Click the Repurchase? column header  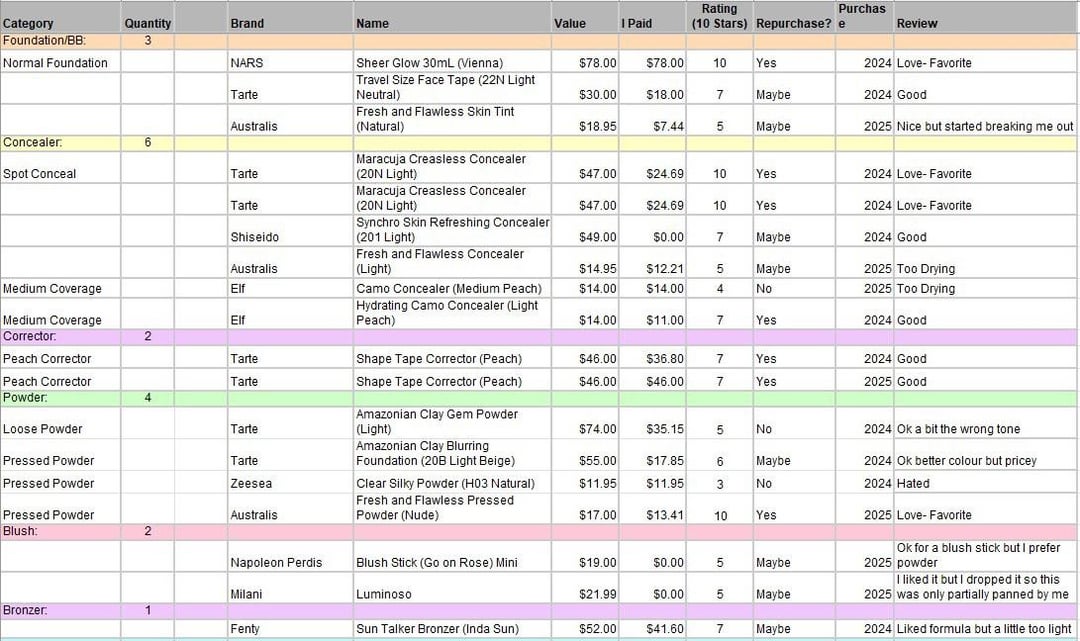click(793, 23)
